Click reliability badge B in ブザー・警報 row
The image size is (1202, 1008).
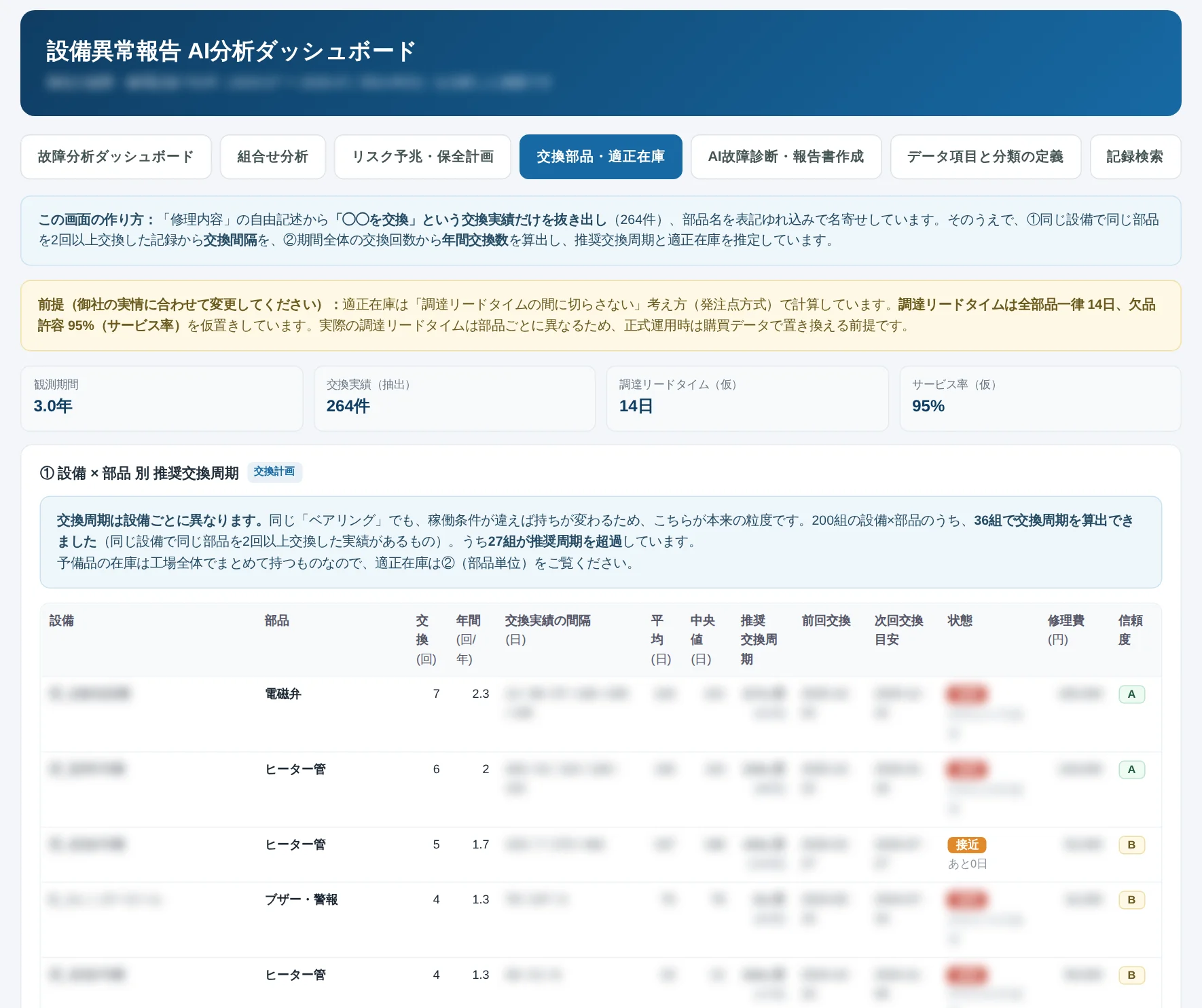coord(1131,899)
